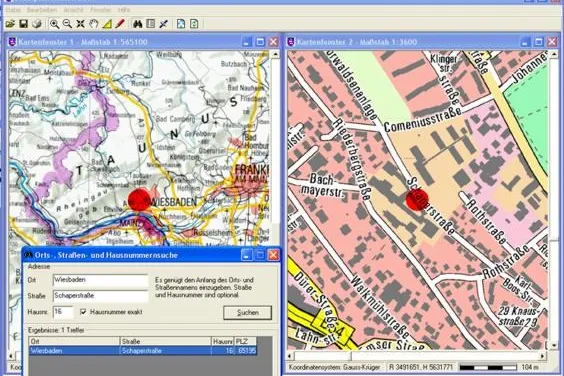Focus the Hausnr. input field

[63, 312]
